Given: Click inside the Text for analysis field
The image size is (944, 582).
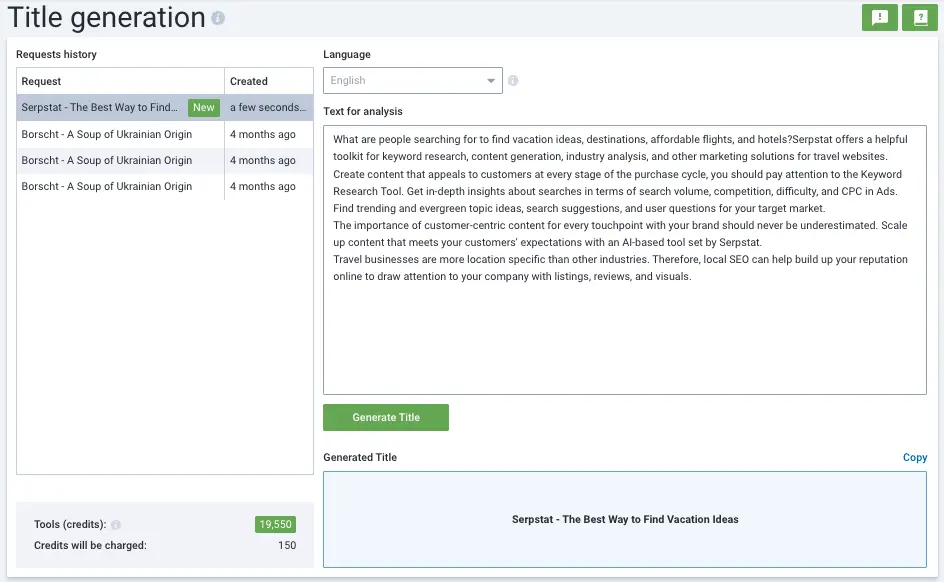Looking at the screenshot, I should click(625, 260).
